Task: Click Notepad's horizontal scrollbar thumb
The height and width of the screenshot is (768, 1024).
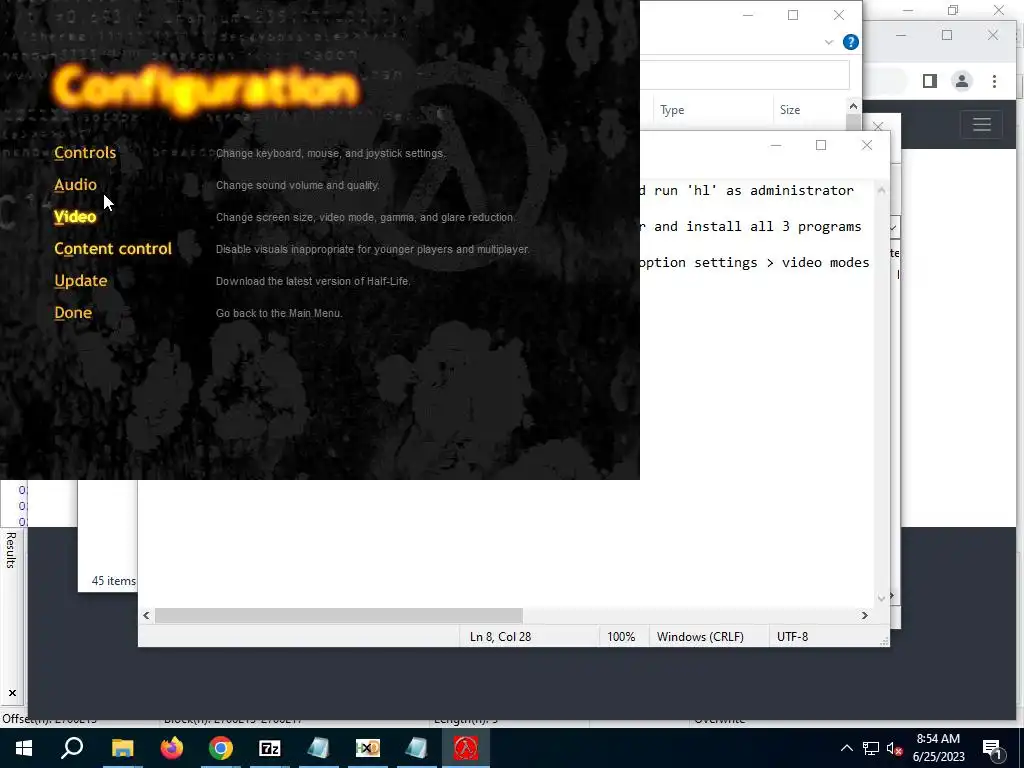Action: click(339, 615)
